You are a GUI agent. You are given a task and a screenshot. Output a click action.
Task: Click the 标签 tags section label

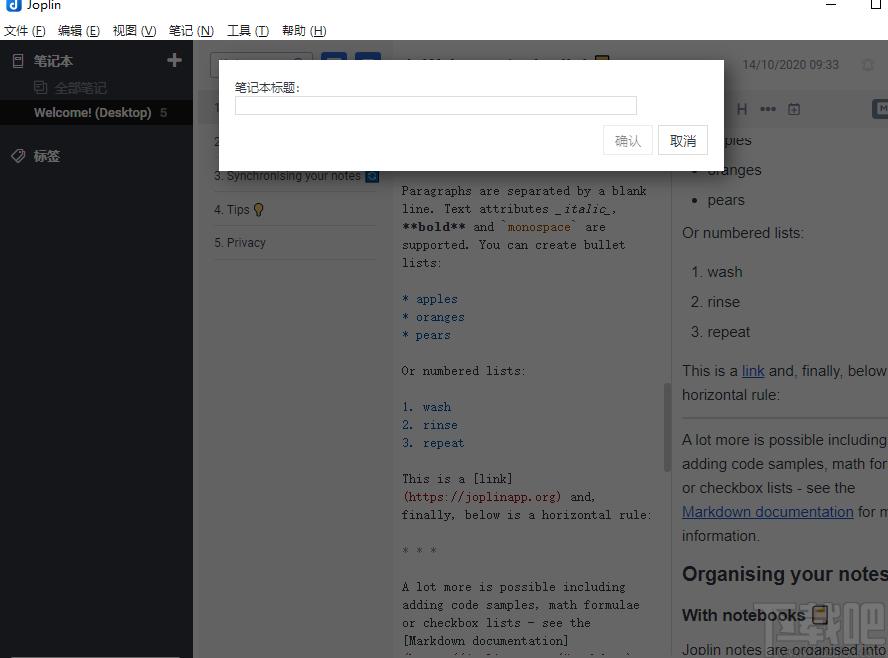tap(46, 156)
